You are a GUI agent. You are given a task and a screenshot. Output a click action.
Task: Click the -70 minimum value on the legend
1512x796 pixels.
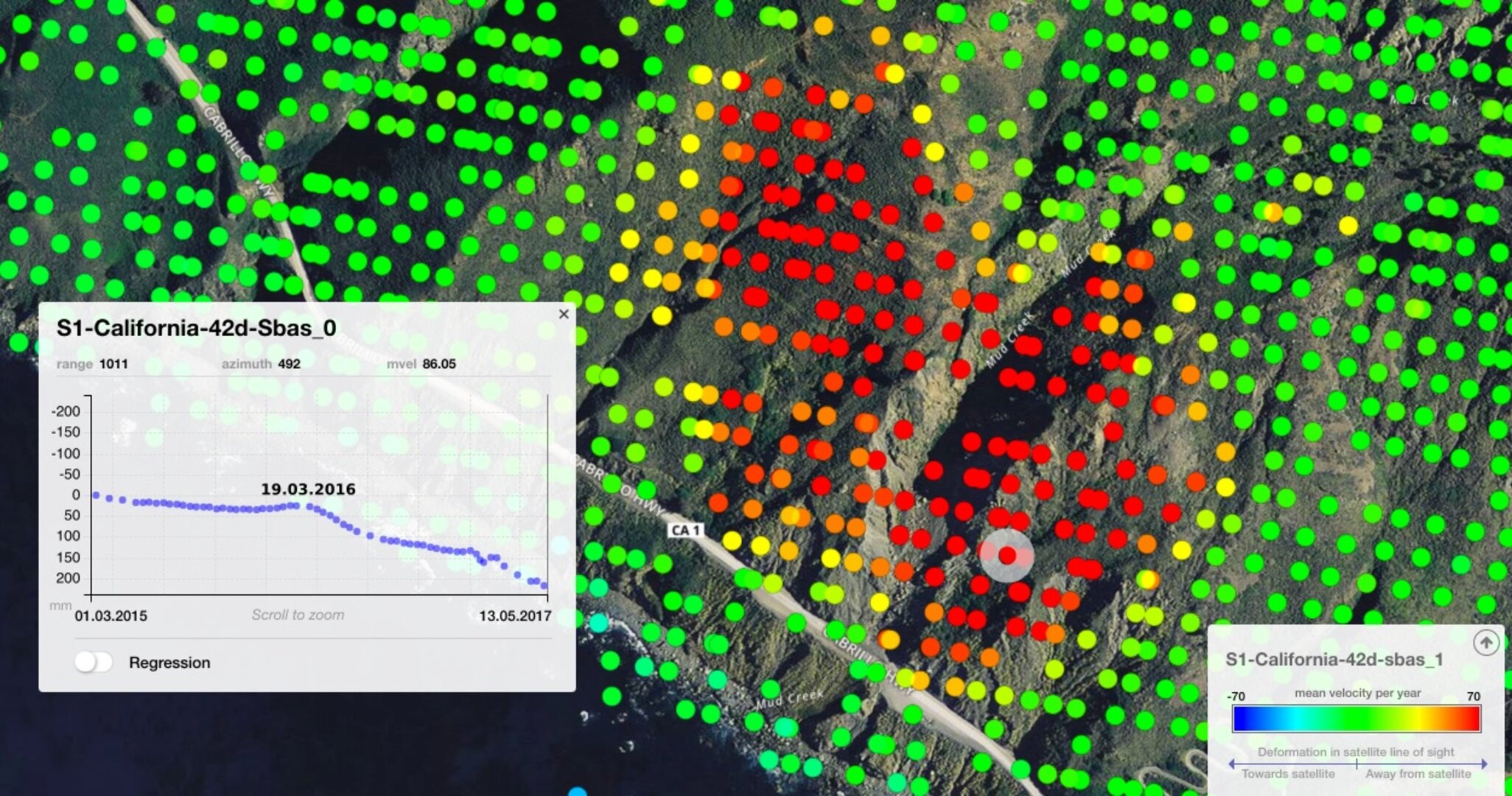point(1236,696)
